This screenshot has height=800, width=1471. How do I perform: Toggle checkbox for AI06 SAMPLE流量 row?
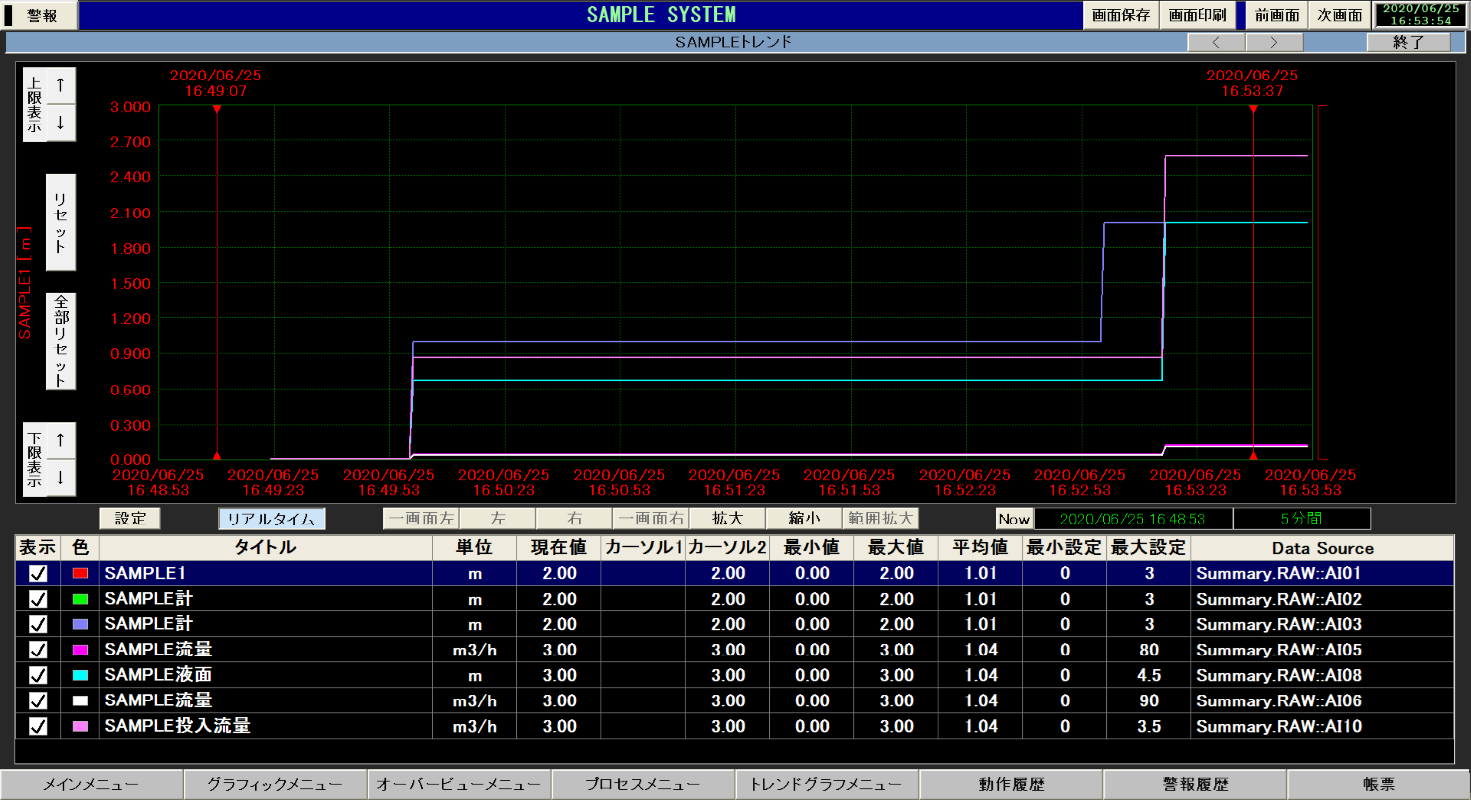38,701
